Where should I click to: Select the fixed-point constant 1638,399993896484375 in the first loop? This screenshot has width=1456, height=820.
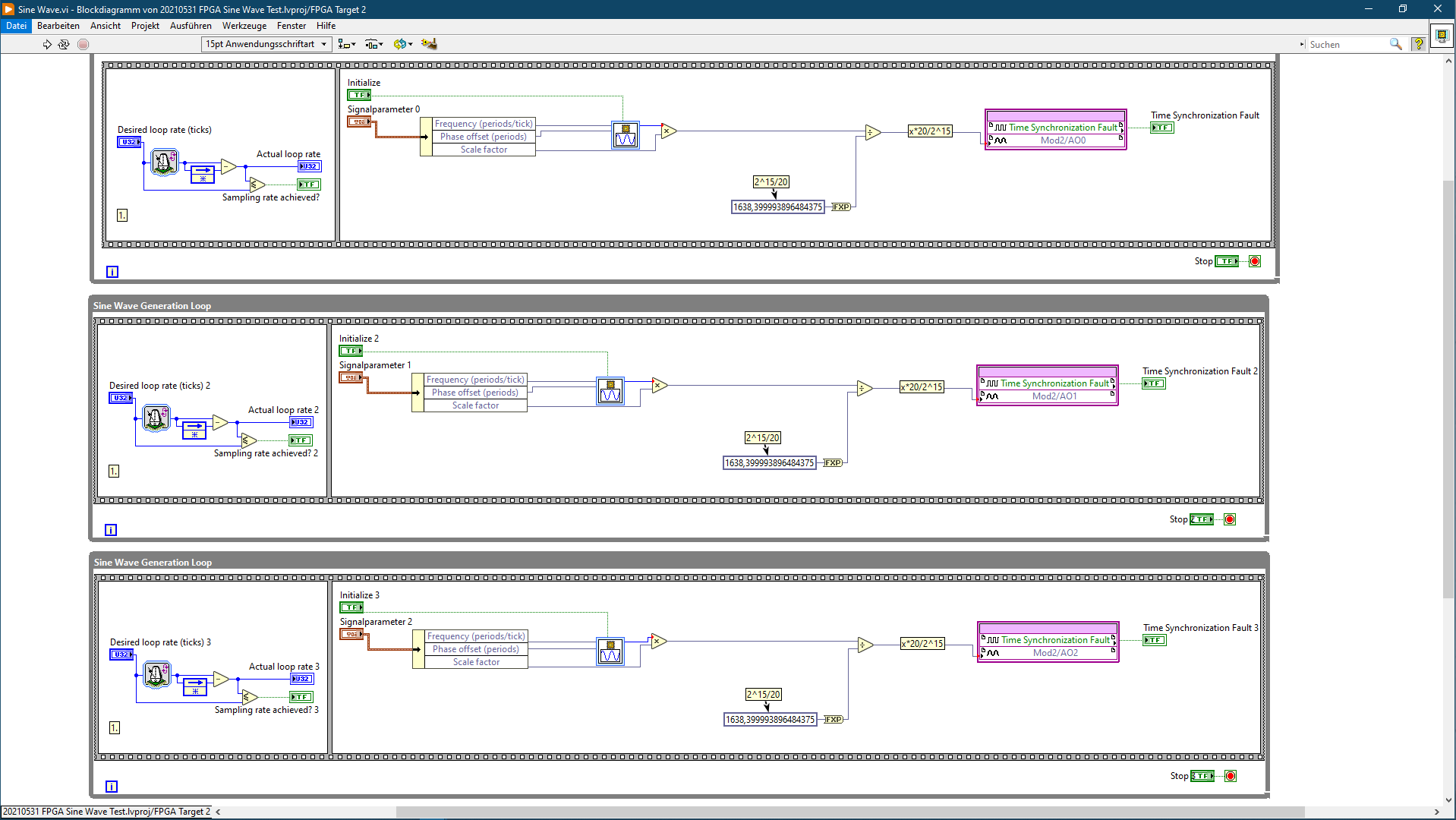pos(777,207)
